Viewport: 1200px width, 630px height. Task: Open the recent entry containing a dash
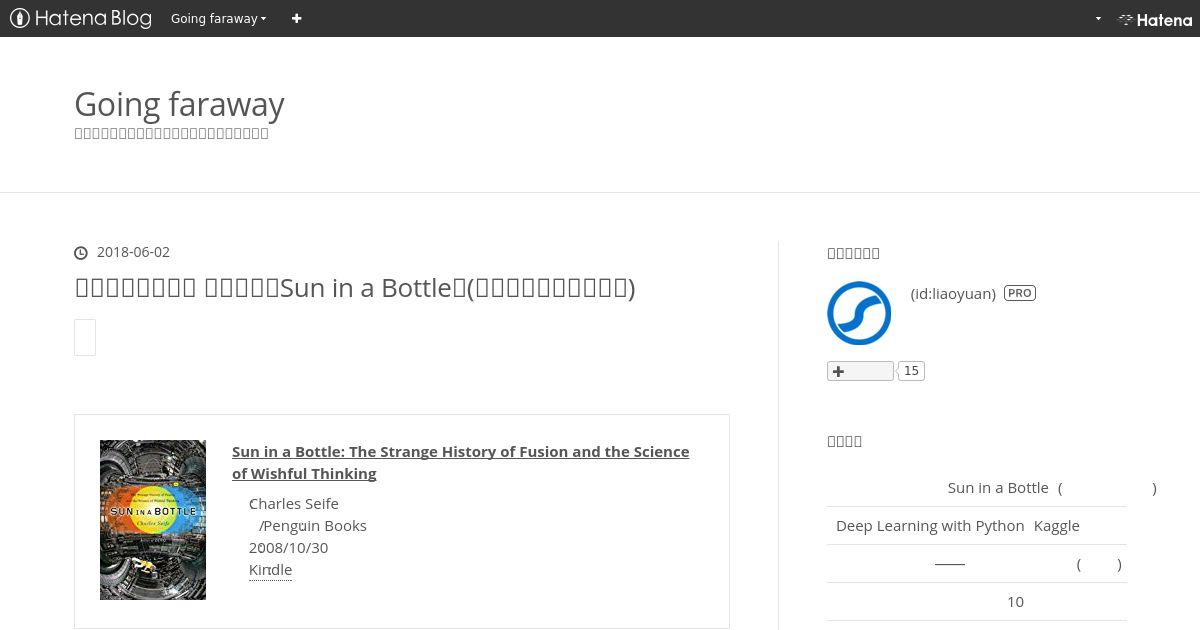click(x=979, y=564)
